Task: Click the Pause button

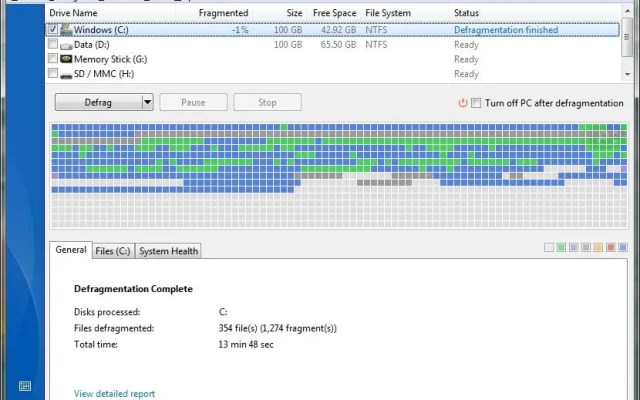Action: point(193,102)
